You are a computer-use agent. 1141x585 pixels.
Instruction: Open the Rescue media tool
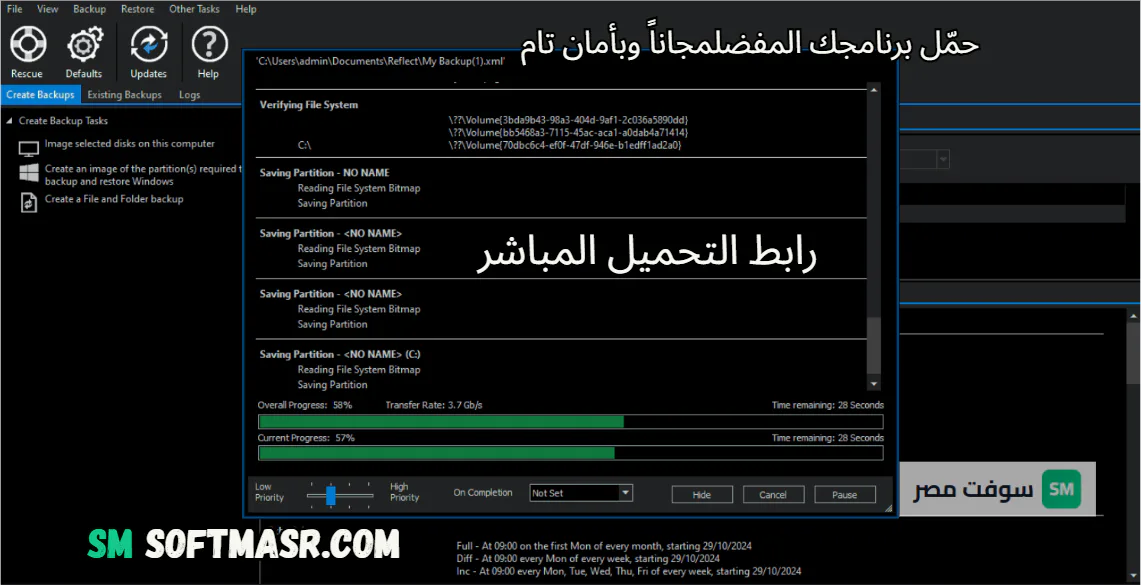[x=28, y=51]
